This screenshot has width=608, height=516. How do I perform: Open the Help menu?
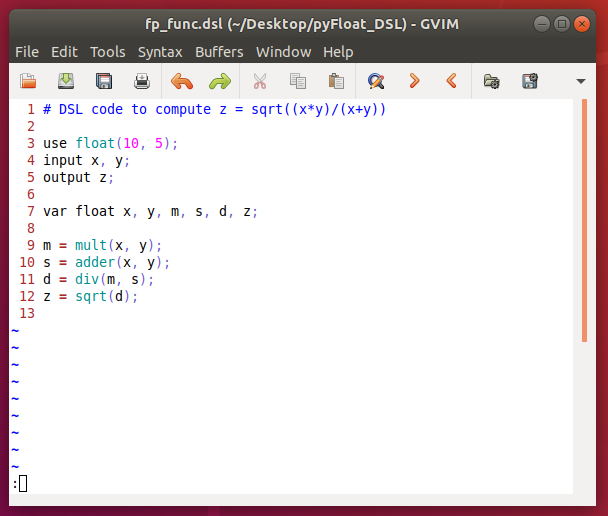pyautogui.click(x=338, y=52)
